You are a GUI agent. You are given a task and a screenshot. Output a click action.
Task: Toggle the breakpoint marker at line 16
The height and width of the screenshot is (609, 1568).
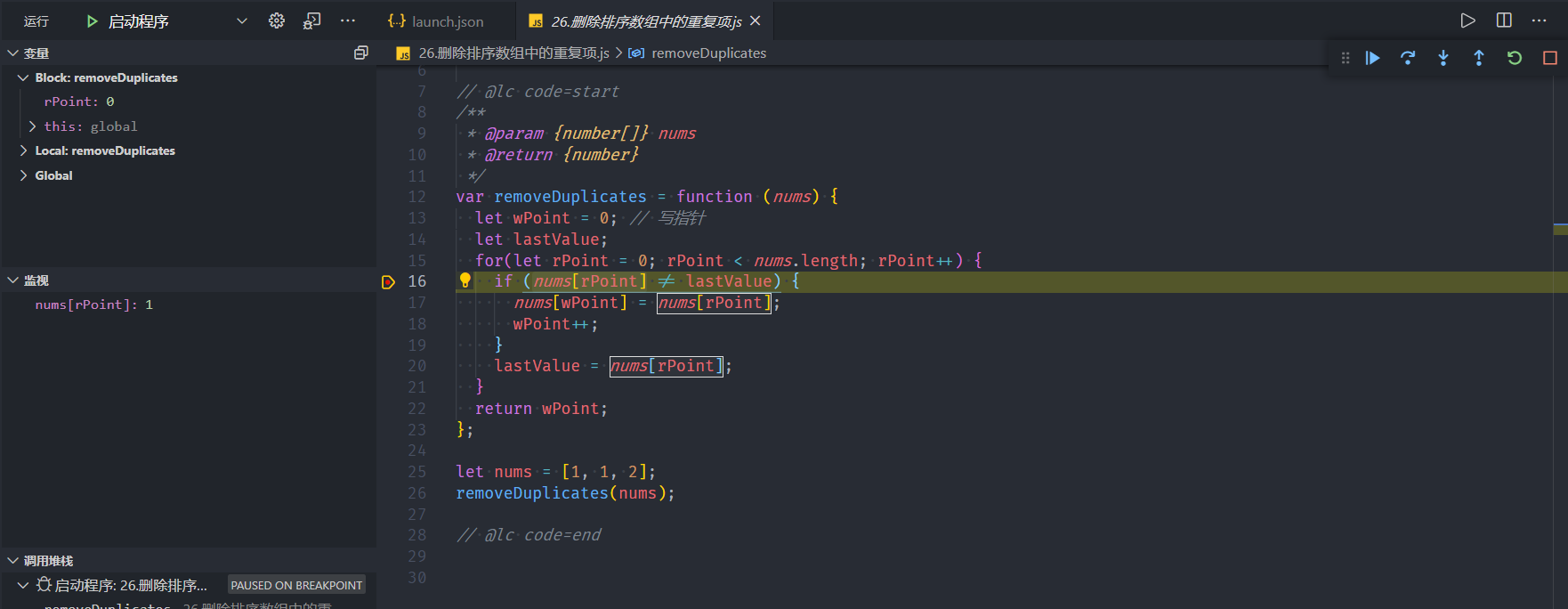[x=388, y=281]
